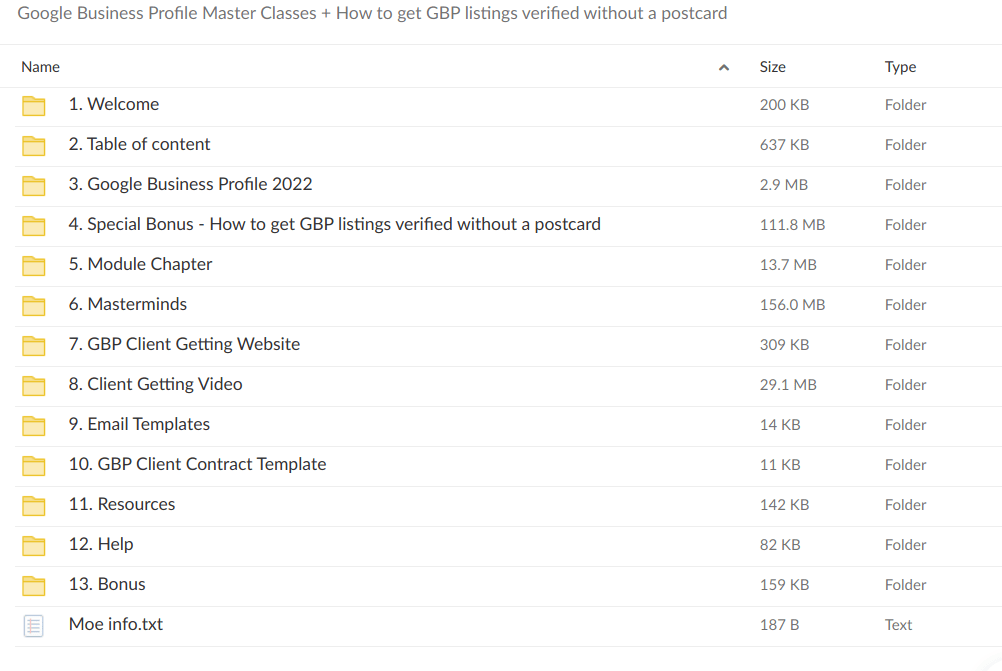Click the folder icon beside 12. Help
This screenshot has height=671, width=1002.
(34, 545)
